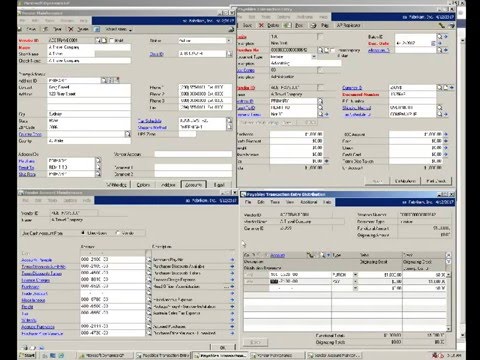Open Additional menu in Payables Transaction Entry
Image resolution: width=480 pixels, height=360 pixels.
(305, 17)
